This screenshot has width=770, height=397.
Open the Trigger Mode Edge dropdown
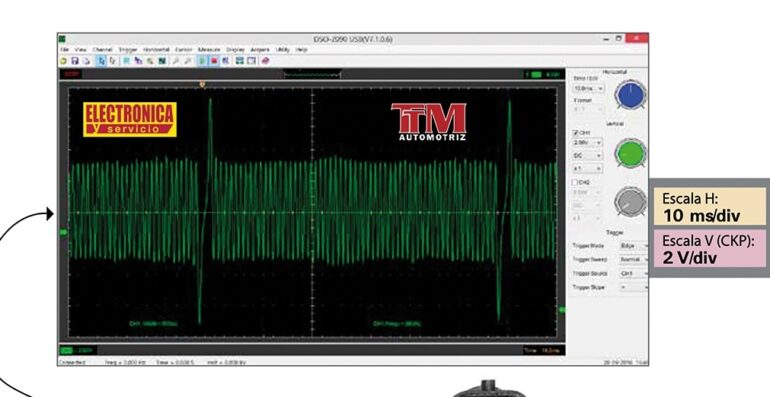click(633, 246)
